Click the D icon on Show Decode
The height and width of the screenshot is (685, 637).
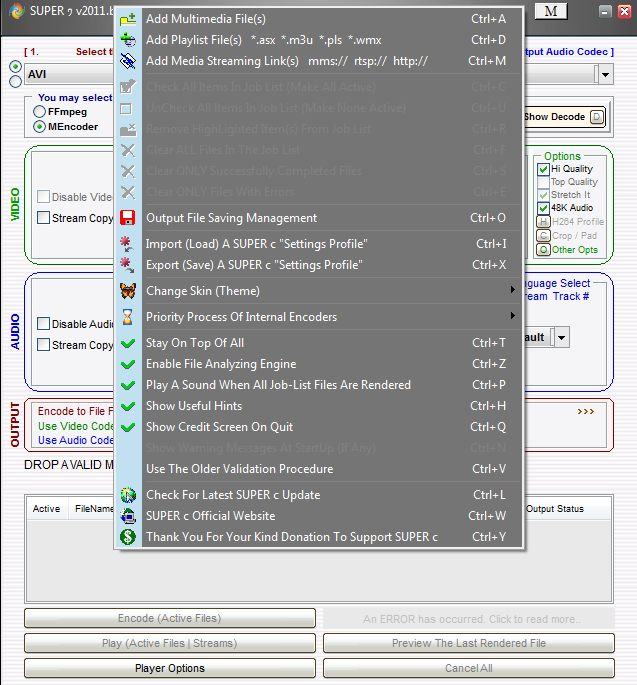click(596, 117)
